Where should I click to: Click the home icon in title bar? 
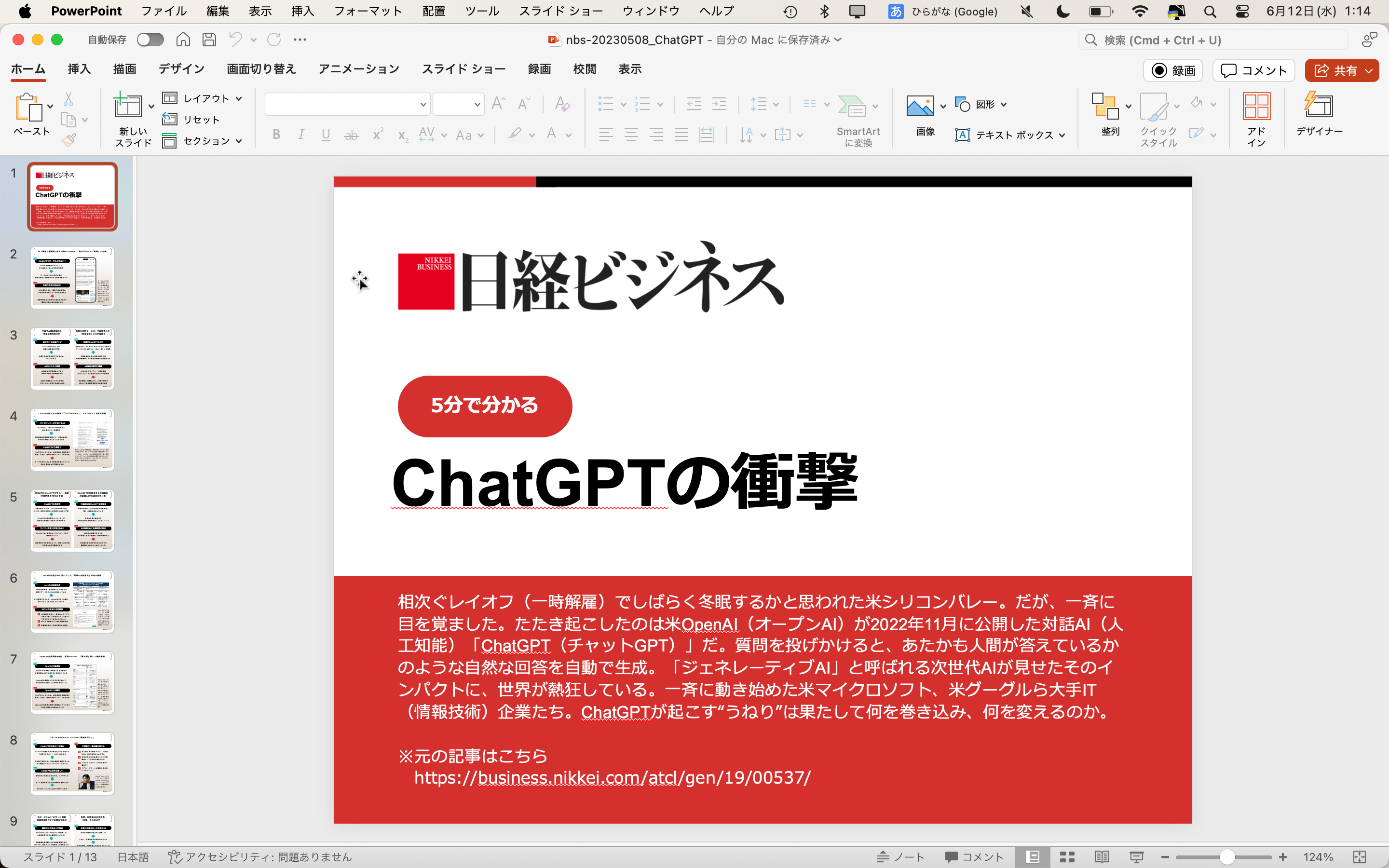[x=183, y=40]
